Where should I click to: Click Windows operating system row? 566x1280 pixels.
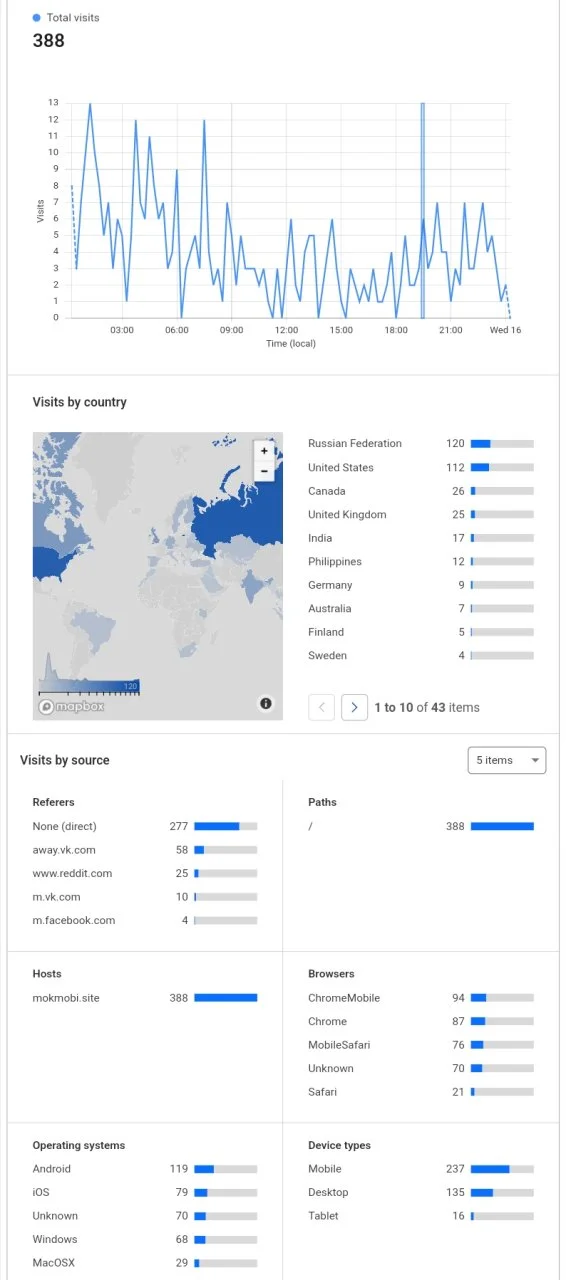tap(145, 1240)
